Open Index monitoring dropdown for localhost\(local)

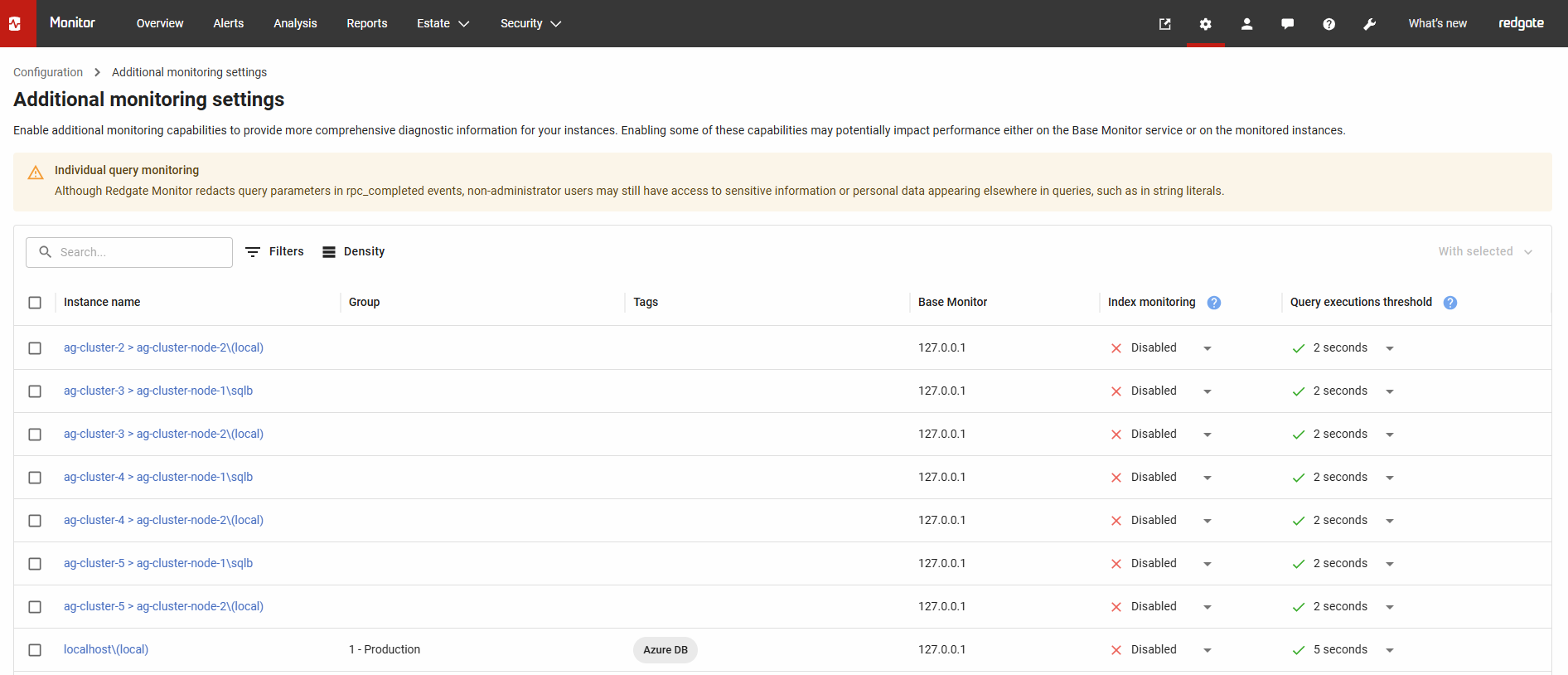(1207, 650)
